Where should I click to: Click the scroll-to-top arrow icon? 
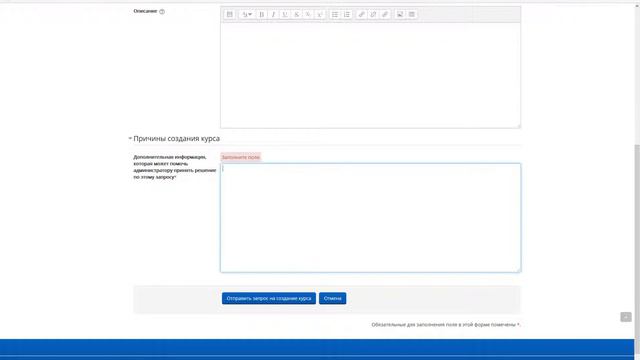626,317
